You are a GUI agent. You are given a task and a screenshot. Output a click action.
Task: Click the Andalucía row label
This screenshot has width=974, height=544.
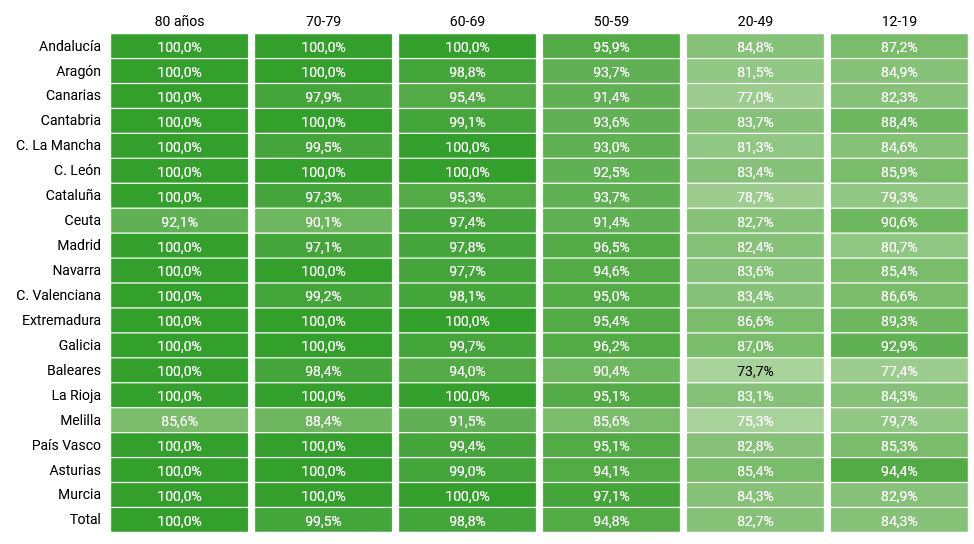point(69,46)
